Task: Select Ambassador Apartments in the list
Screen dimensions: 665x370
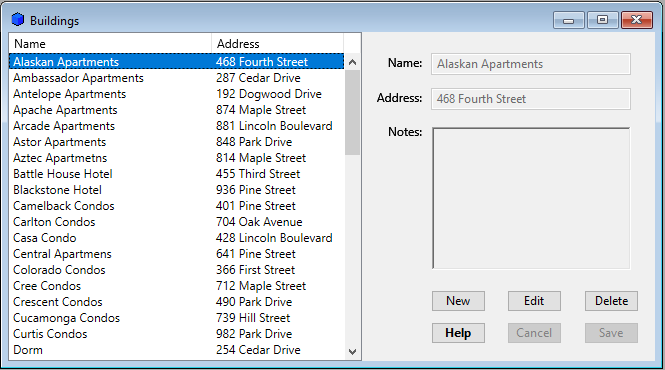Action: [x=176, y=78]
